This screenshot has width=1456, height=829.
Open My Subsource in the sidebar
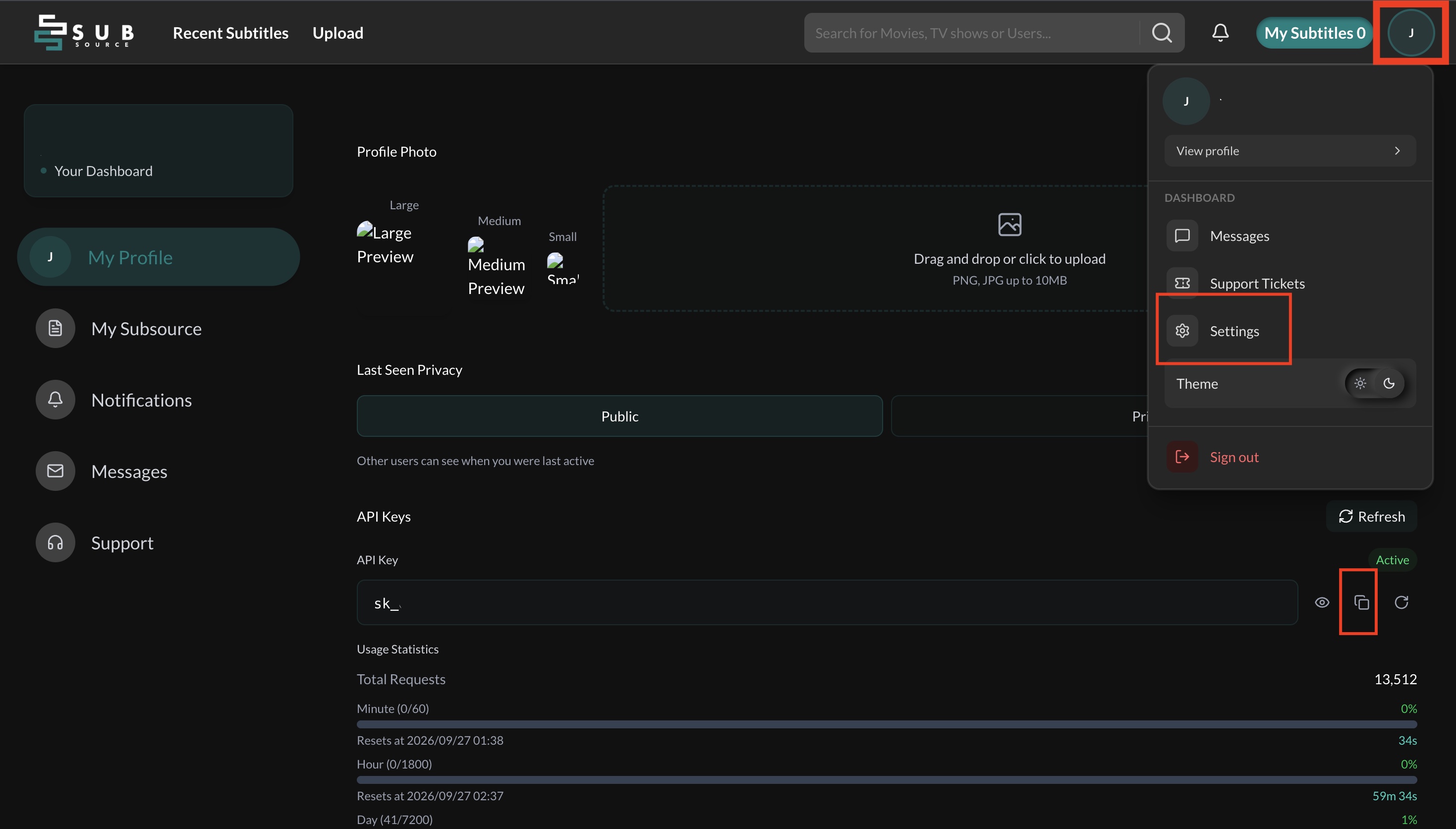point(158,329)
